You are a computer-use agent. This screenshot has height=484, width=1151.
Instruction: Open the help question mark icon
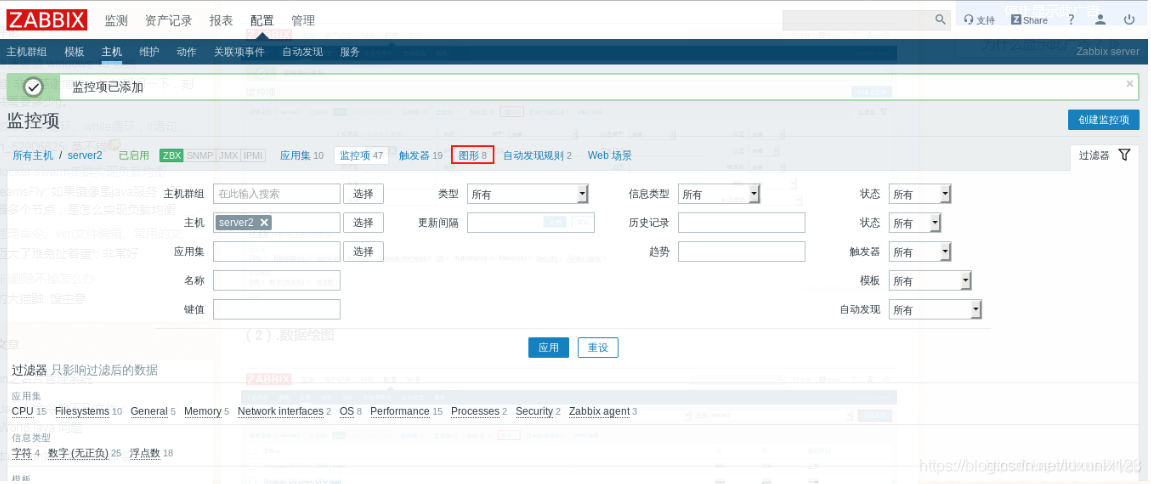click(1072, 20)
